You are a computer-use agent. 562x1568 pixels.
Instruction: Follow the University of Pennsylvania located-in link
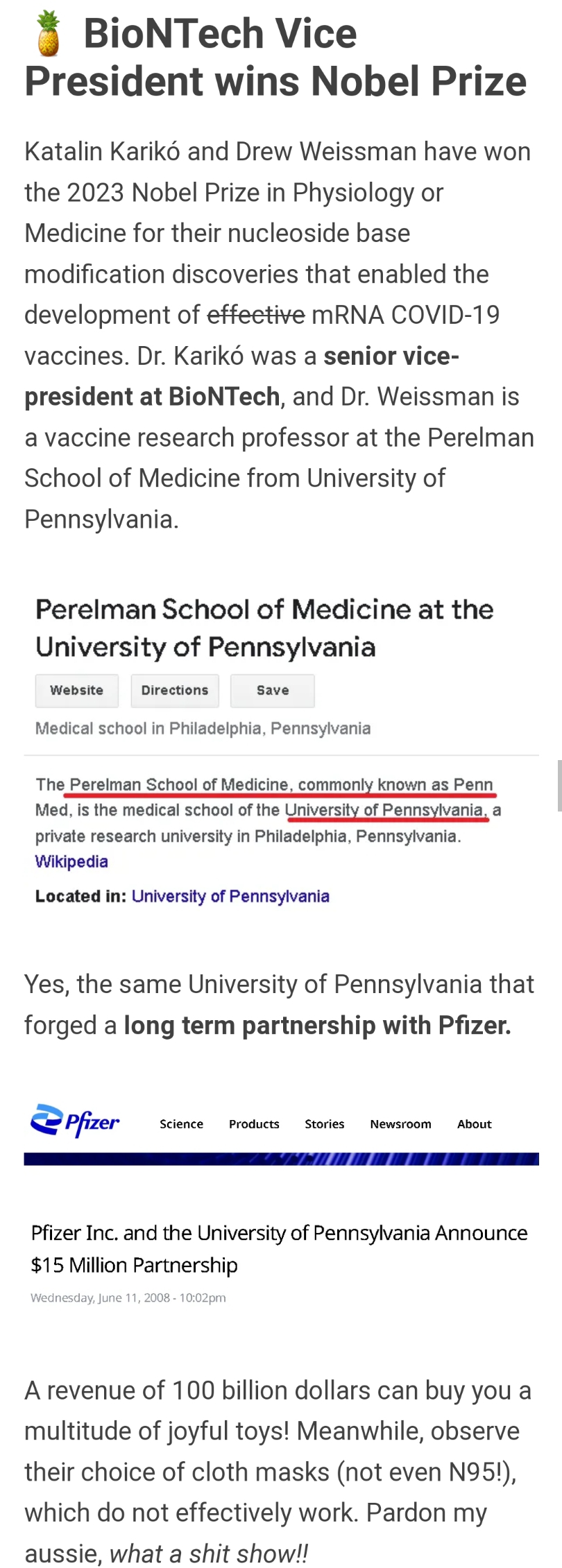point(230,897)
